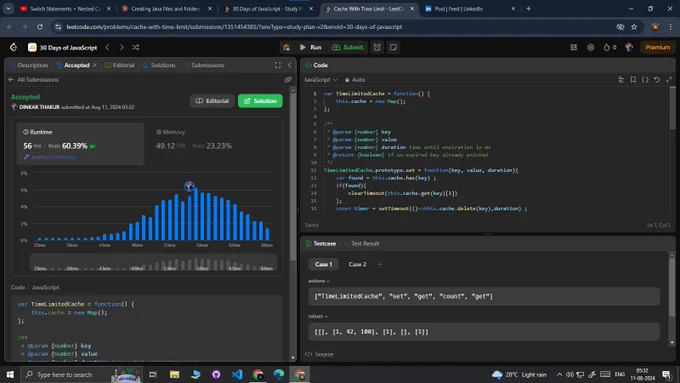Copy the submission link icon

[288, 80]
